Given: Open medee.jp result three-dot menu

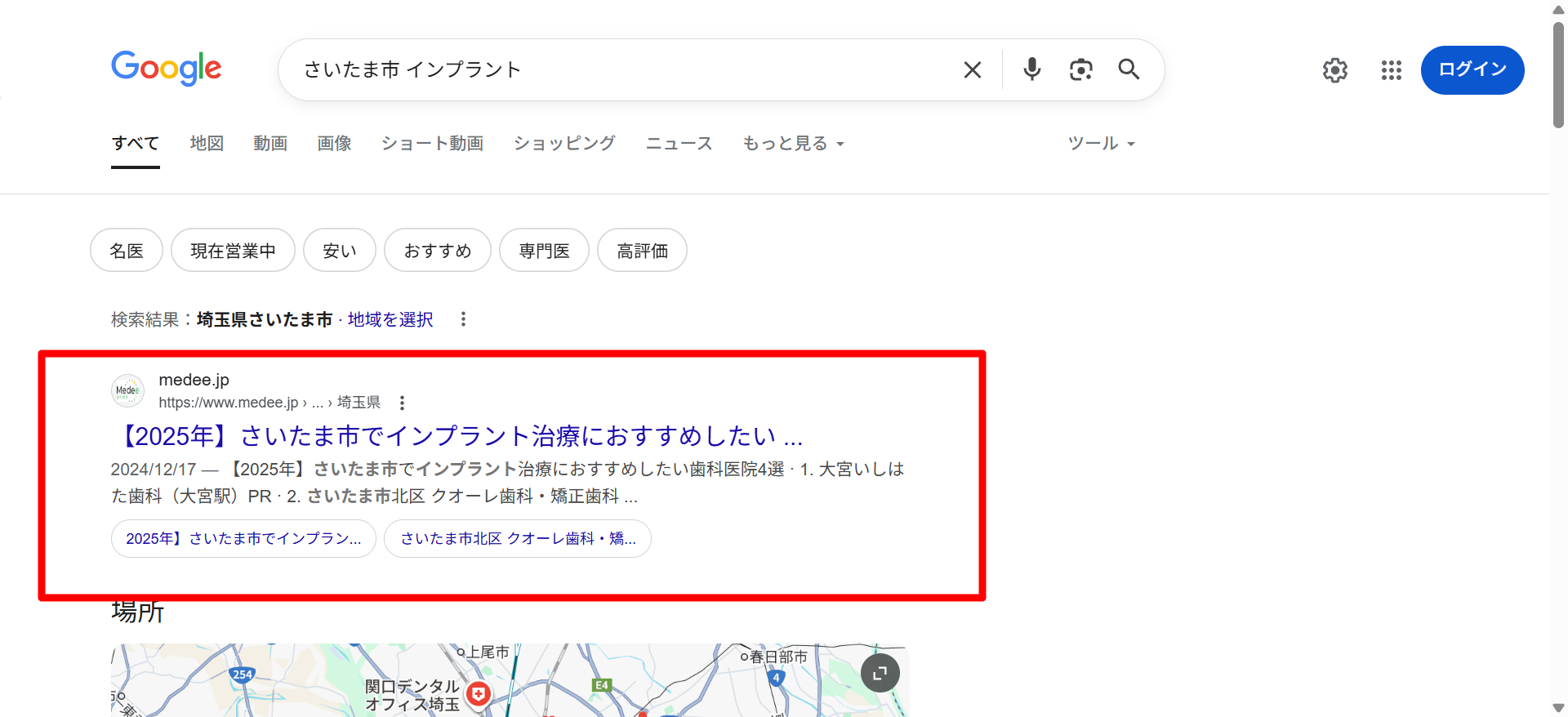Looking at the screenshot, I should [x=402, y=403].
